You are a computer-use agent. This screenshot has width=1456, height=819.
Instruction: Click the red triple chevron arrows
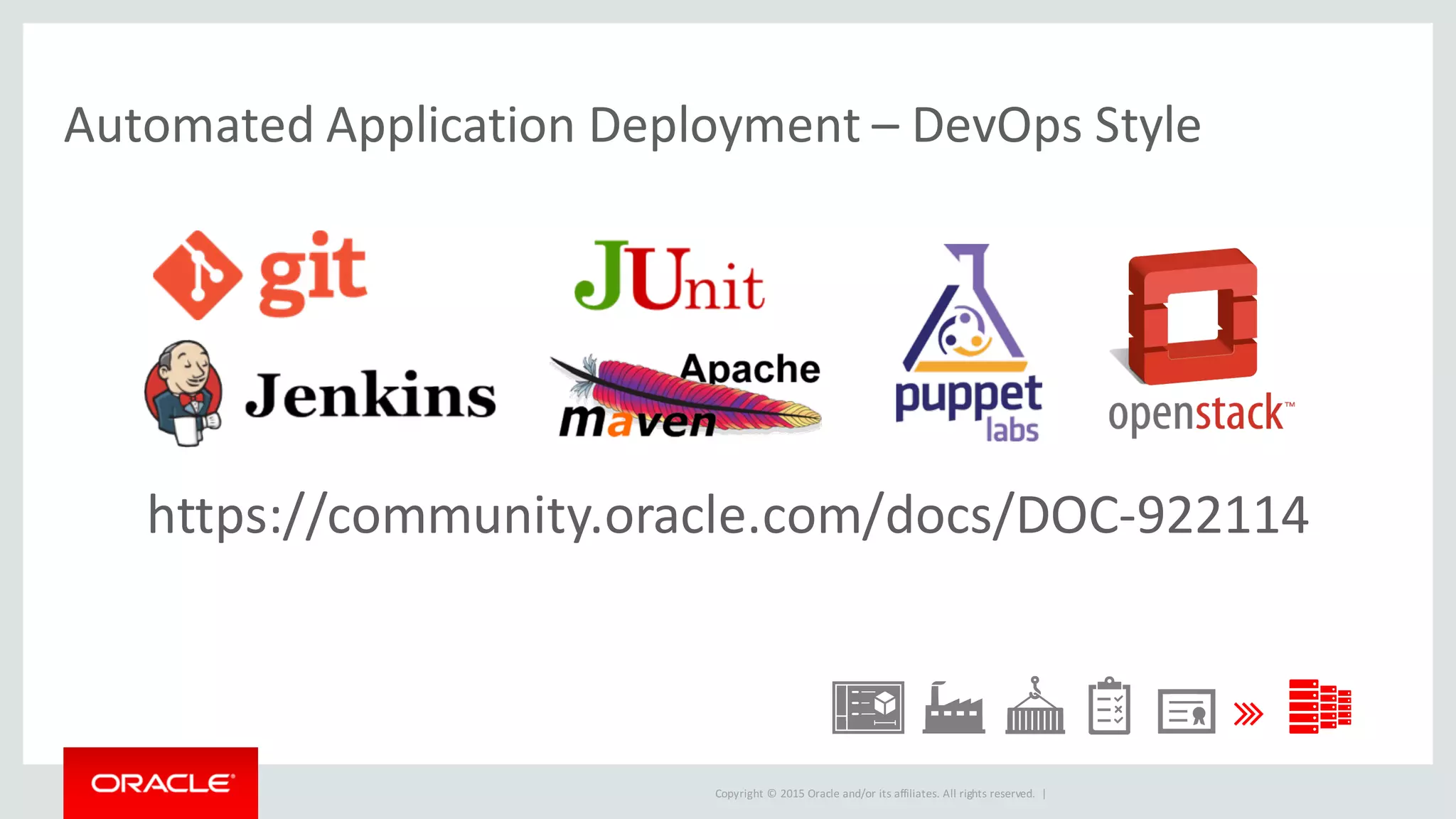coord(1248,714)
